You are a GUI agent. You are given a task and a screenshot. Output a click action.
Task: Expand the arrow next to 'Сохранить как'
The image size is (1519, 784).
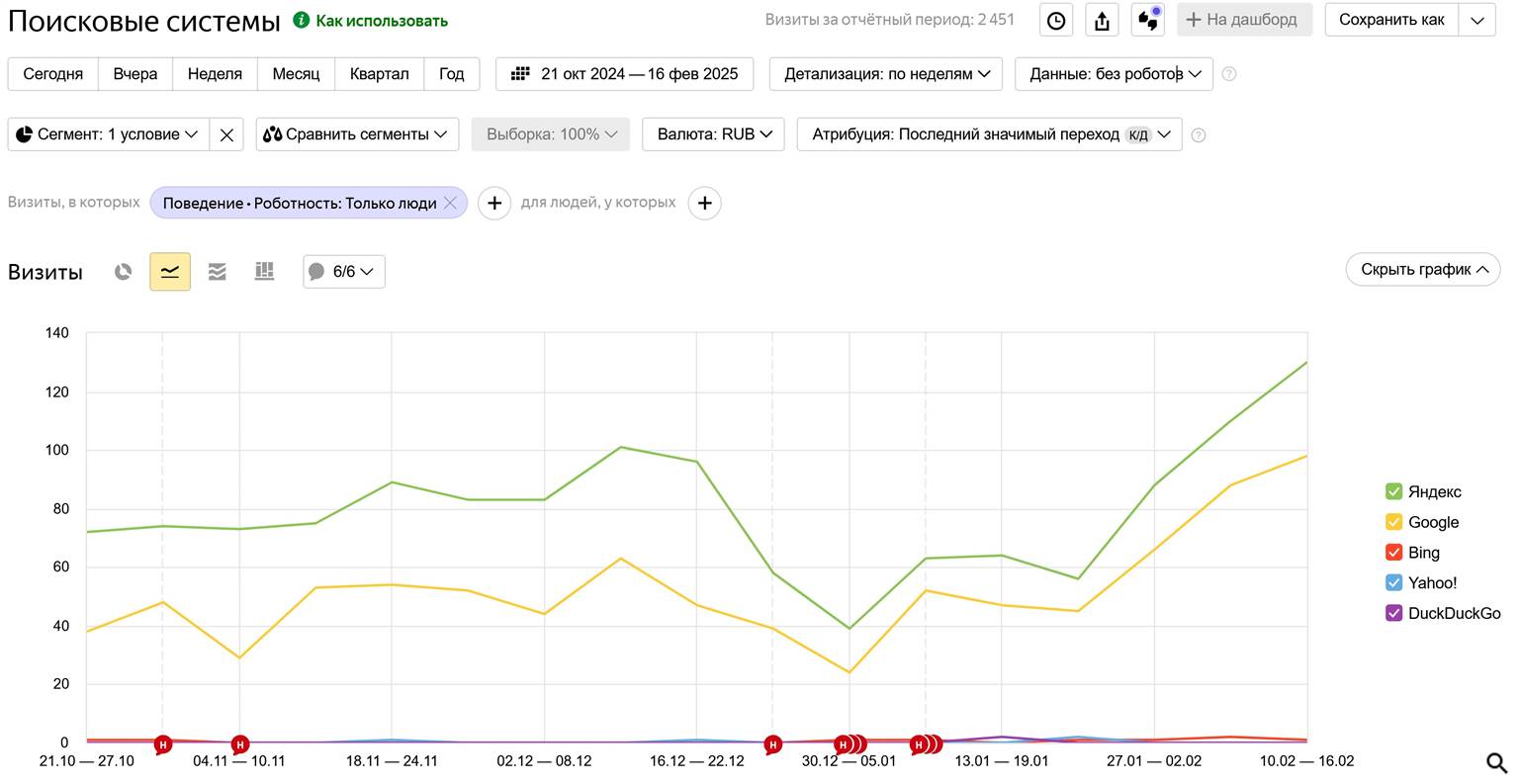pyautogui.click(x=1477, y=20)
